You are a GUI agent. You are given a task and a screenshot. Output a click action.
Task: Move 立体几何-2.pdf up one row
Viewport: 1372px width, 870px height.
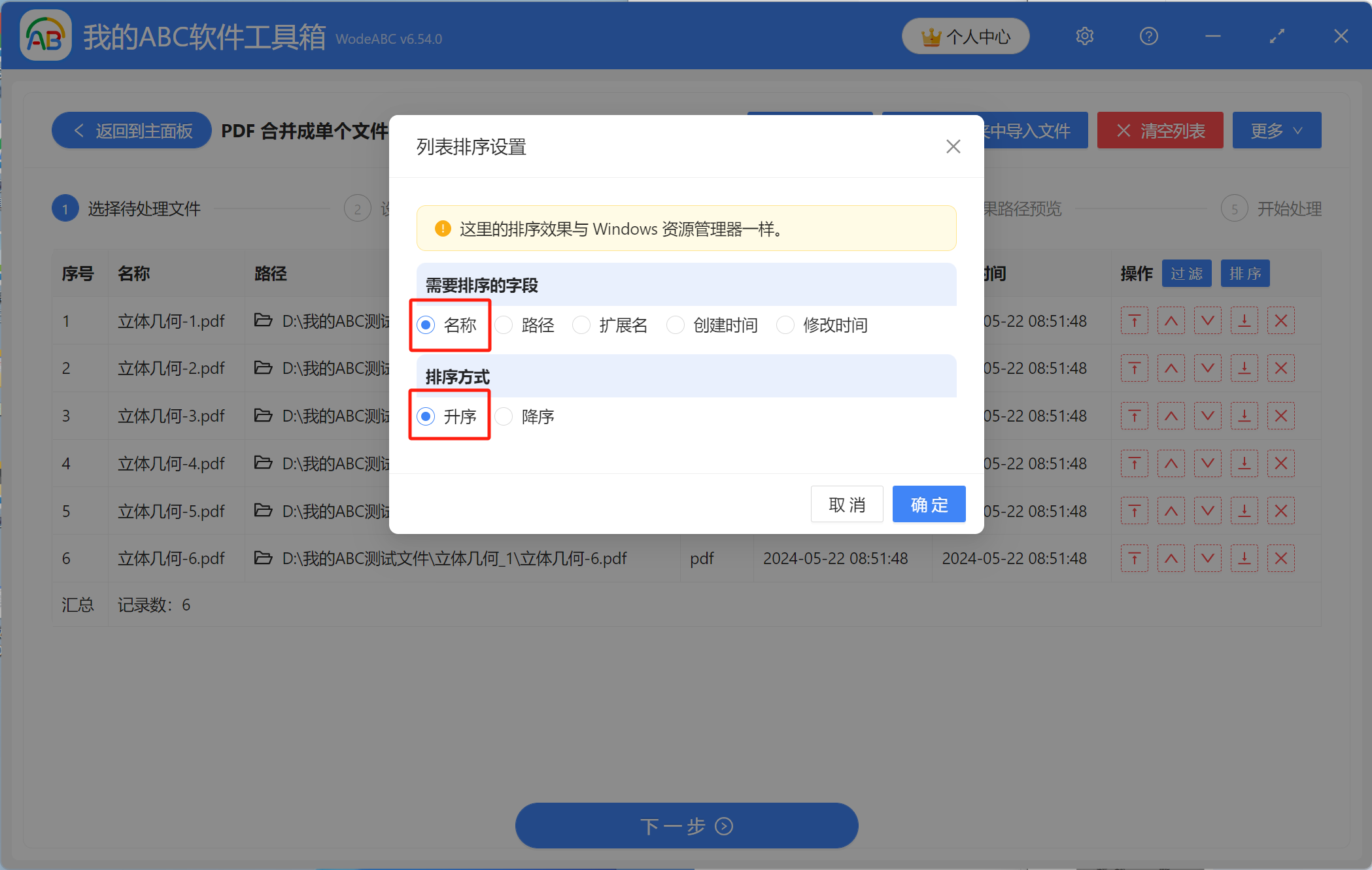pos(1171,368)
